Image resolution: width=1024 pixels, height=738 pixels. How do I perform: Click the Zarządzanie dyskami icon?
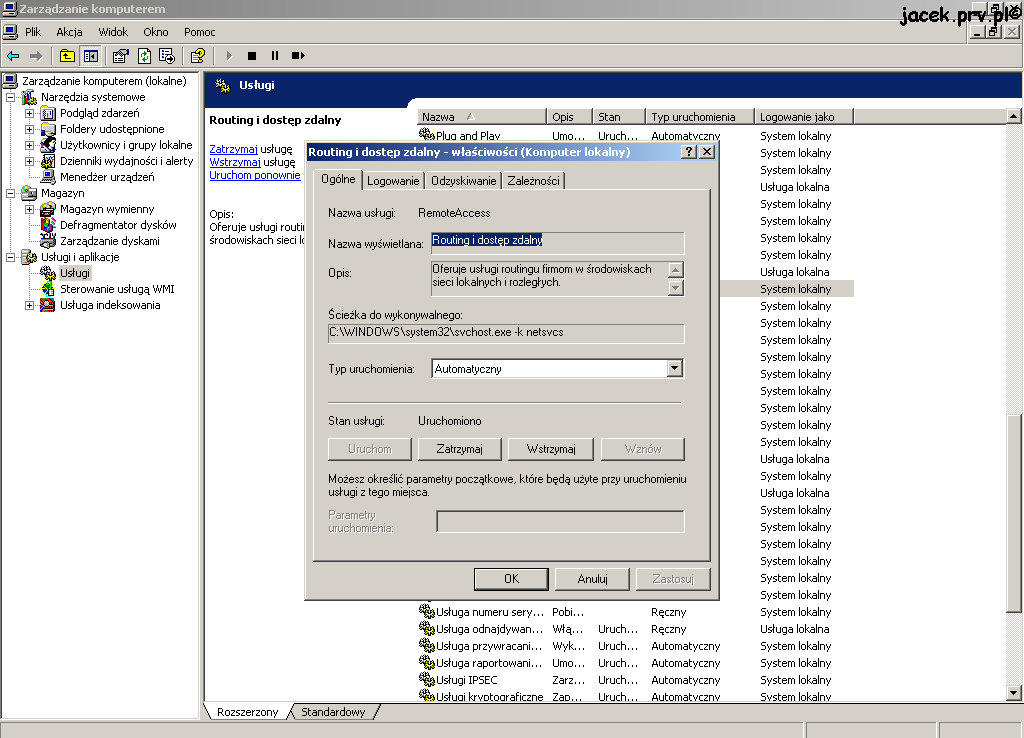point(48,241)
